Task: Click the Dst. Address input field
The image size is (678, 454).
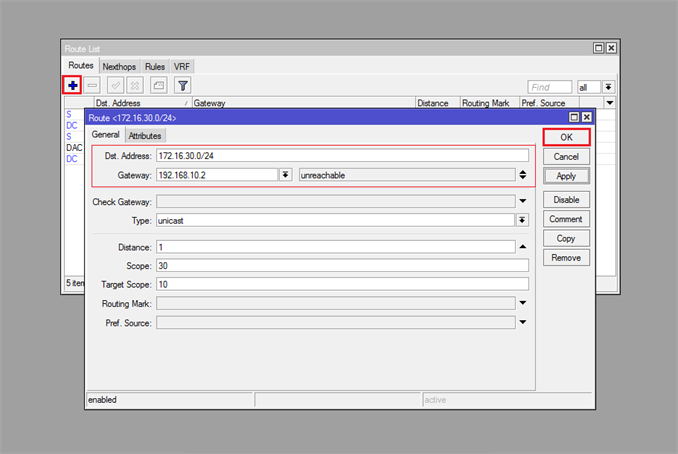Action: [x=342, y=156]
